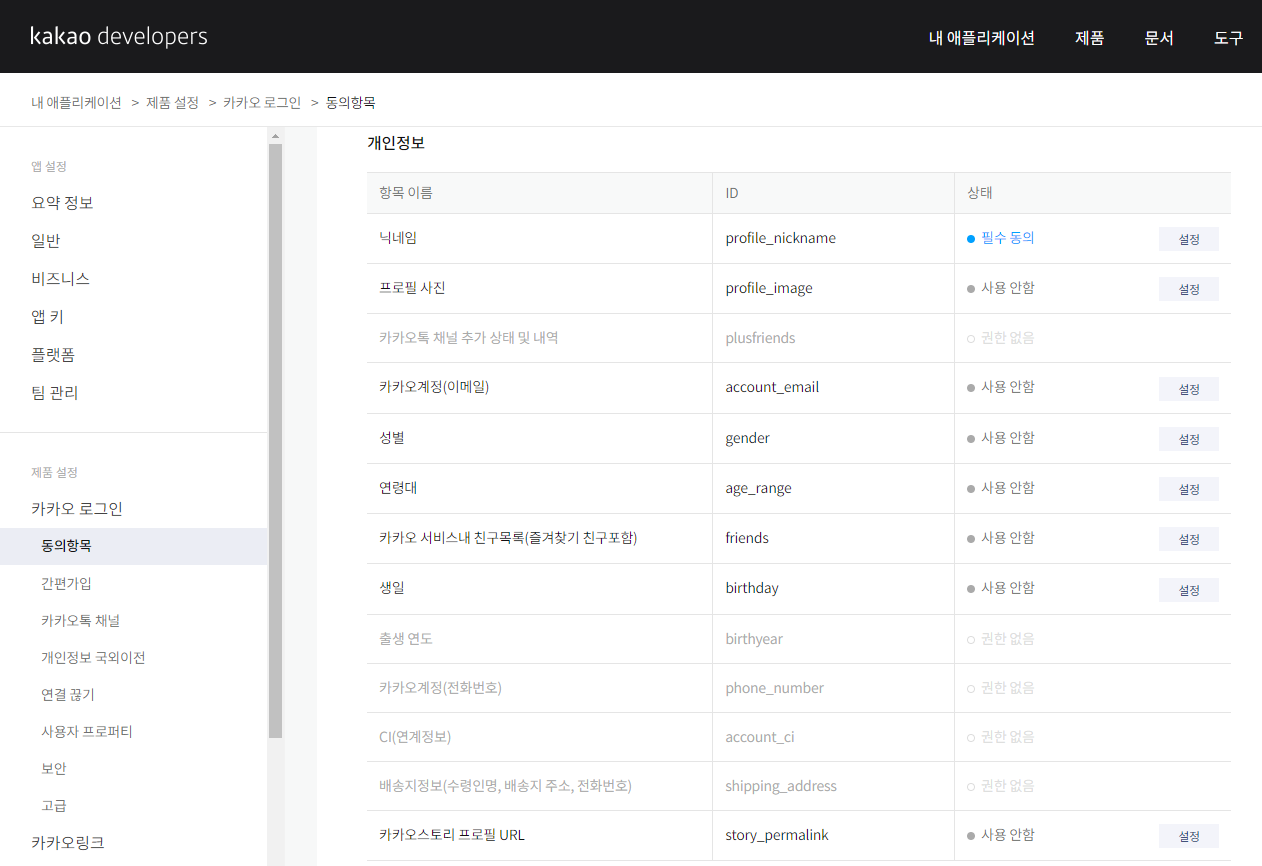This screenshot has width=1262, height=866.
Task: Open 팀 관리 in sidebar
Action: coord(54,393)
